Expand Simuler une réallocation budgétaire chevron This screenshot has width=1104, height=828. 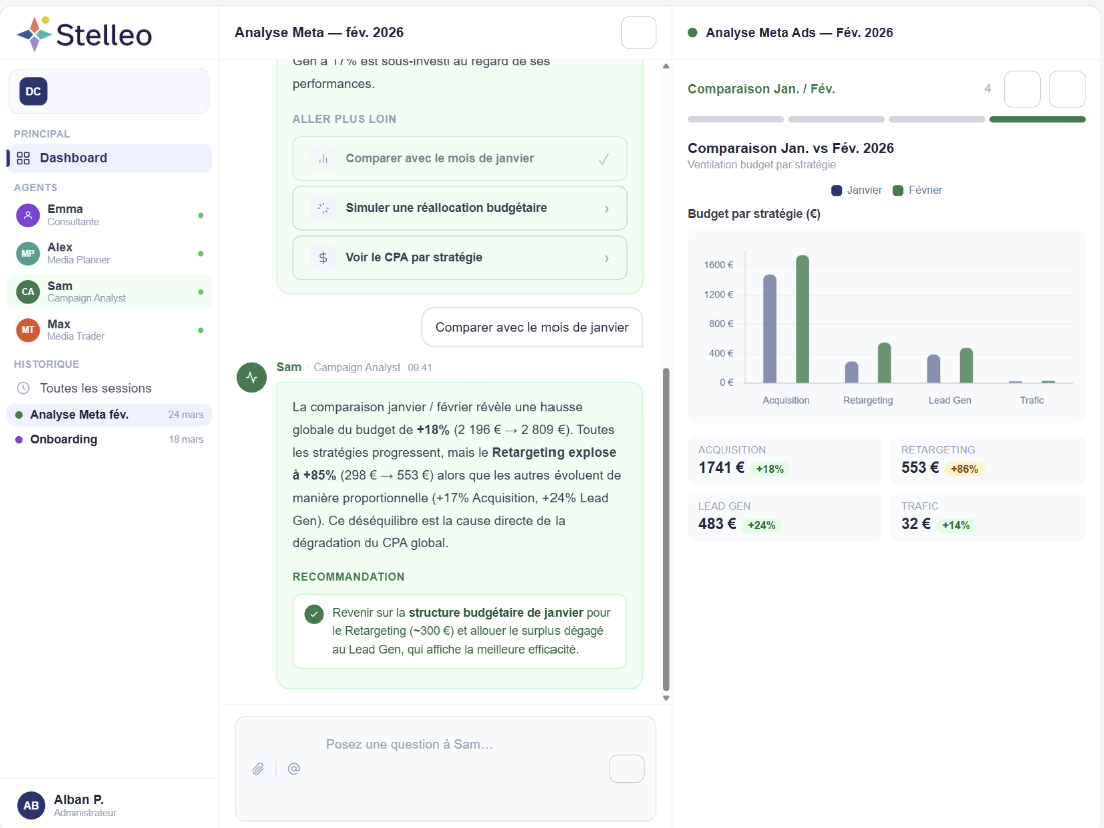(x=607, y=208)
